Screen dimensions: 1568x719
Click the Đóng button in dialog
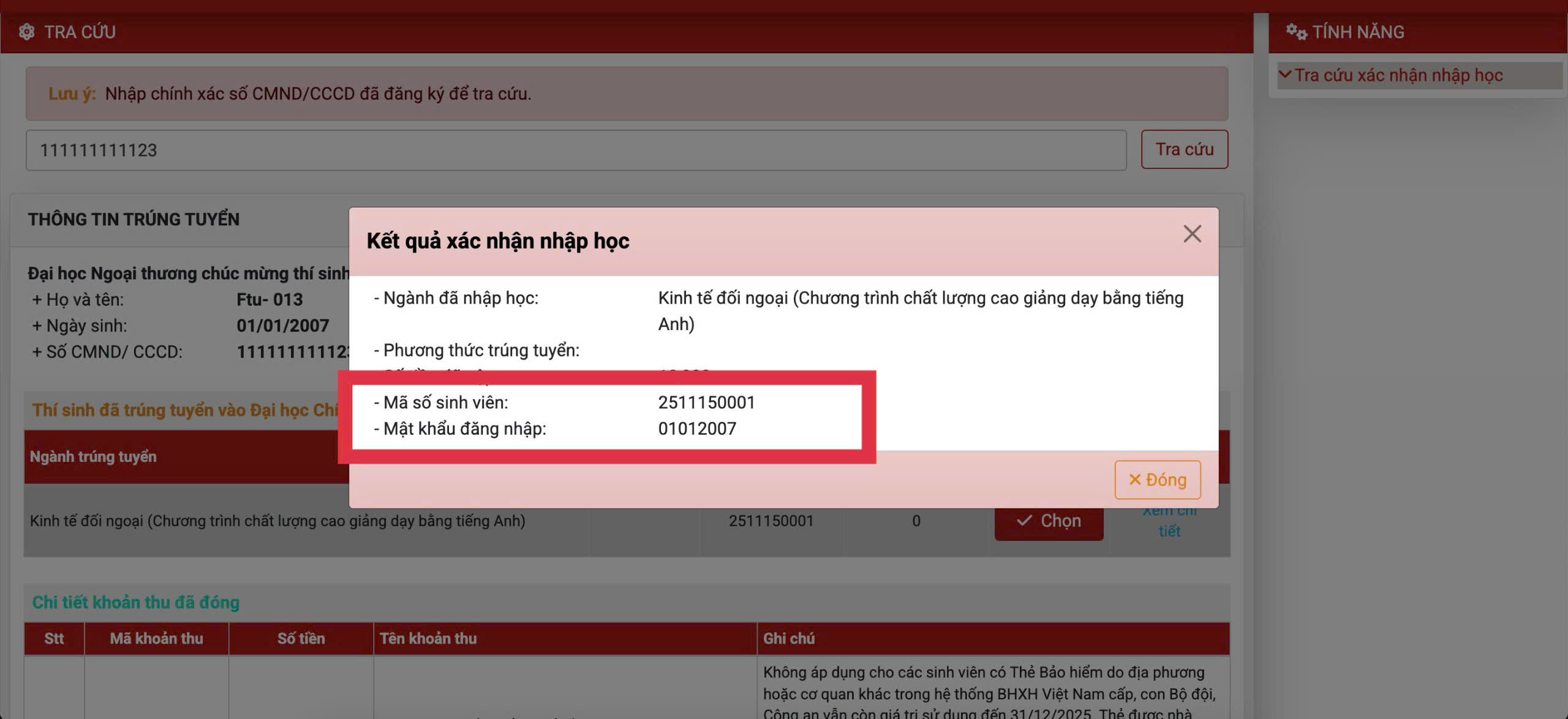1157,480
